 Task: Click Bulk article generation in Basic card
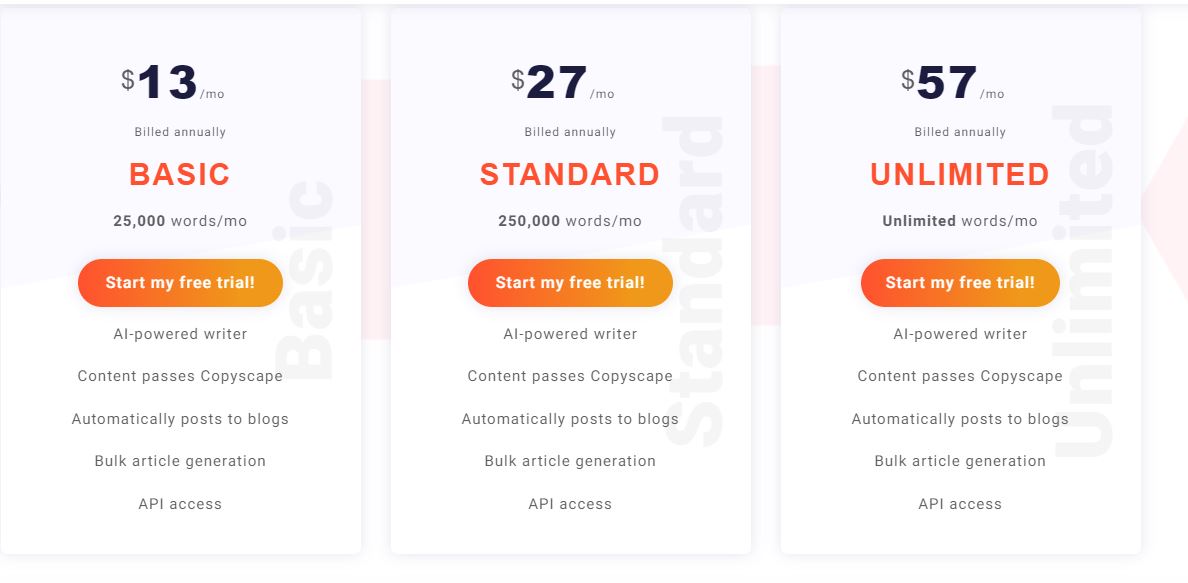[180, 461]
